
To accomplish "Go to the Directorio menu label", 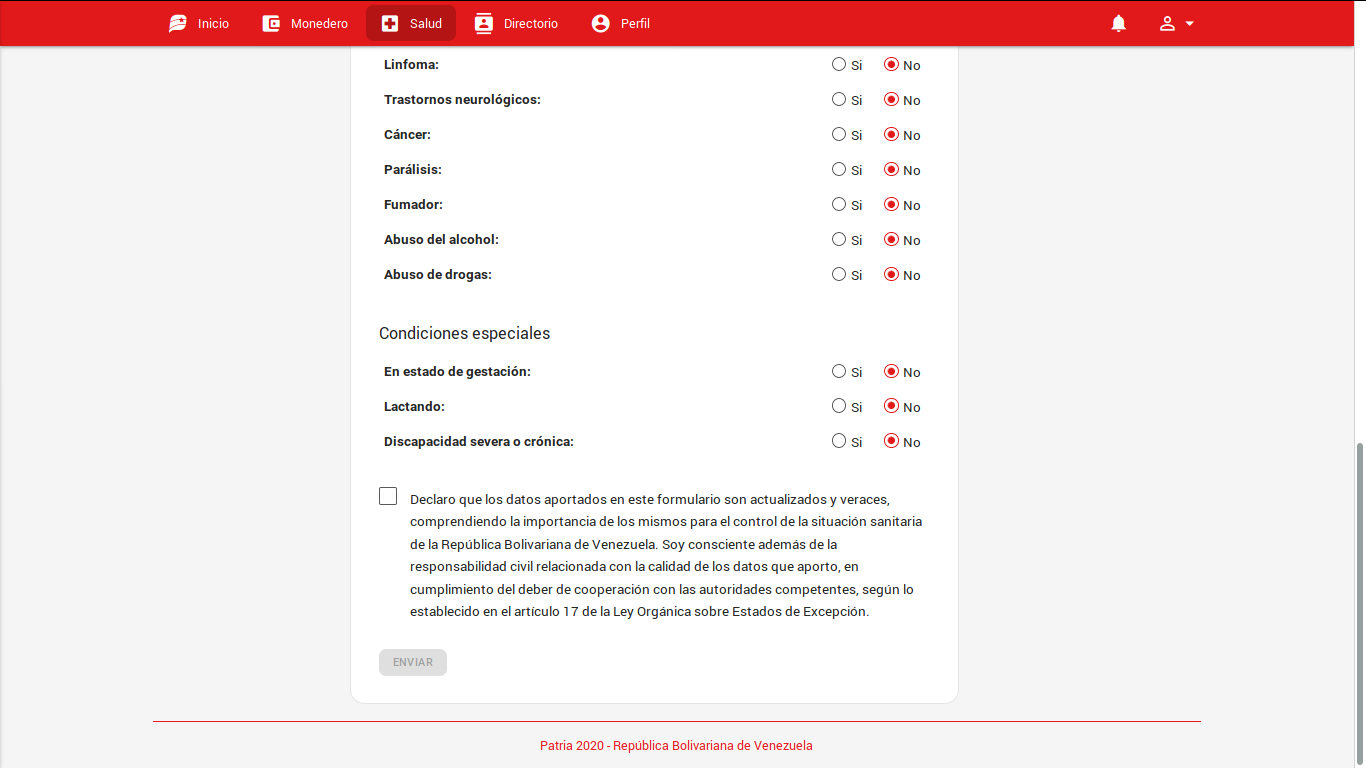I will [531, 23].
